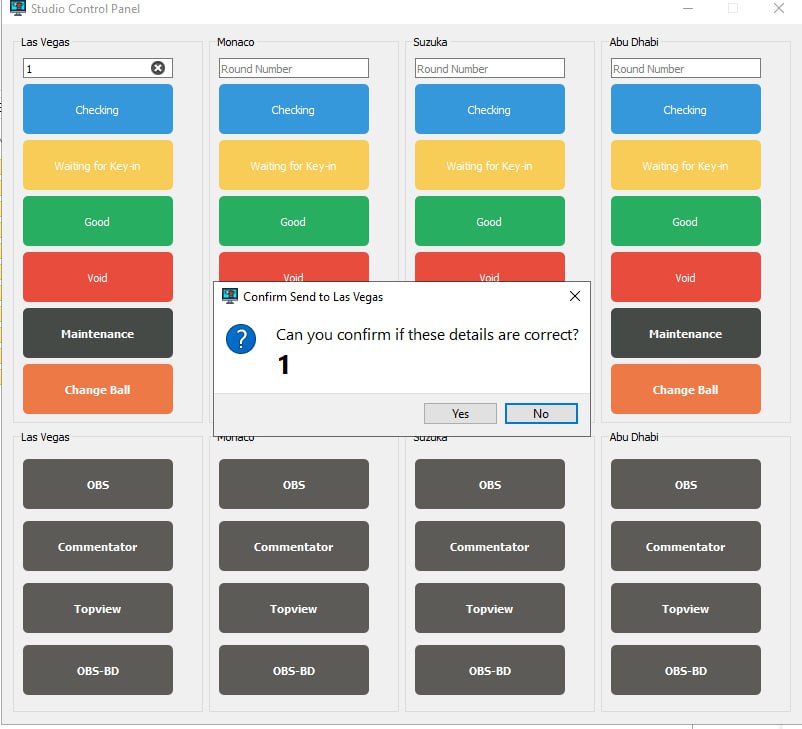Set Las Vegas to Maintenance
The width and height of the screenshot is (802, 729).
point(98,333)
